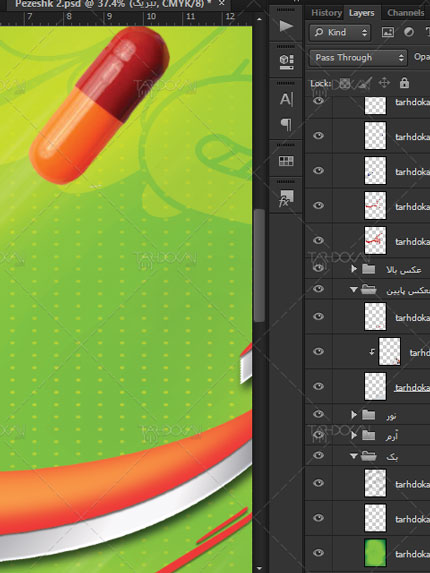Switch to the History tab
The image size is (430, 573).
pos(326,13)
